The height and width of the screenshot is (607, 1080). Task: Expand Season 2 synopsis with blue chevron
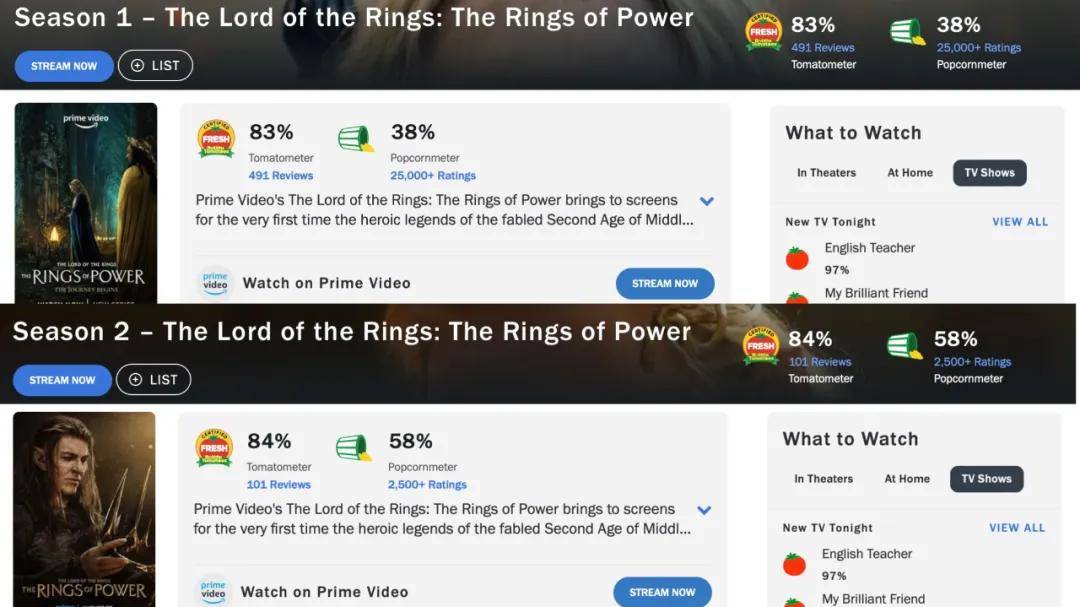point(704,510)
